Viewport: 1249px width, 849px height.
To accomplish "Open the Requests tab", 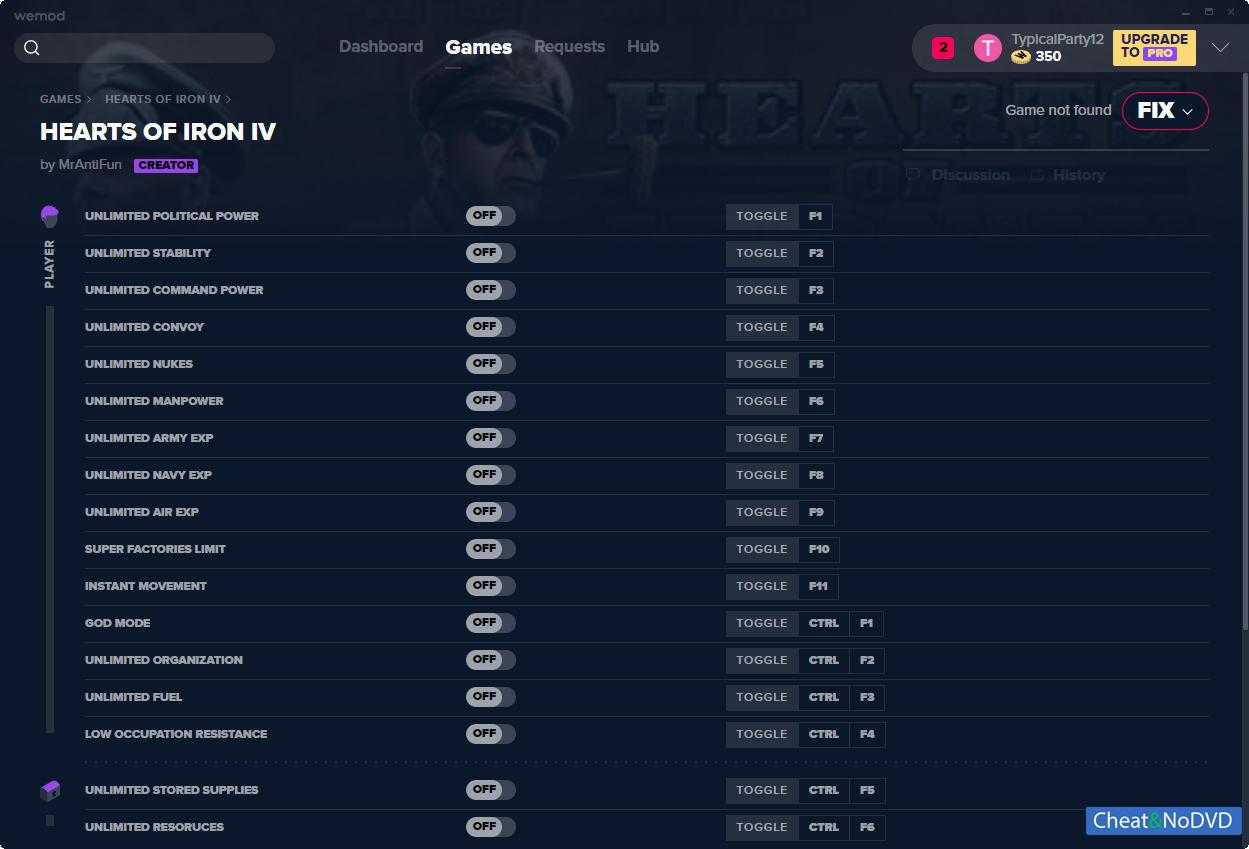I will 569,47.
